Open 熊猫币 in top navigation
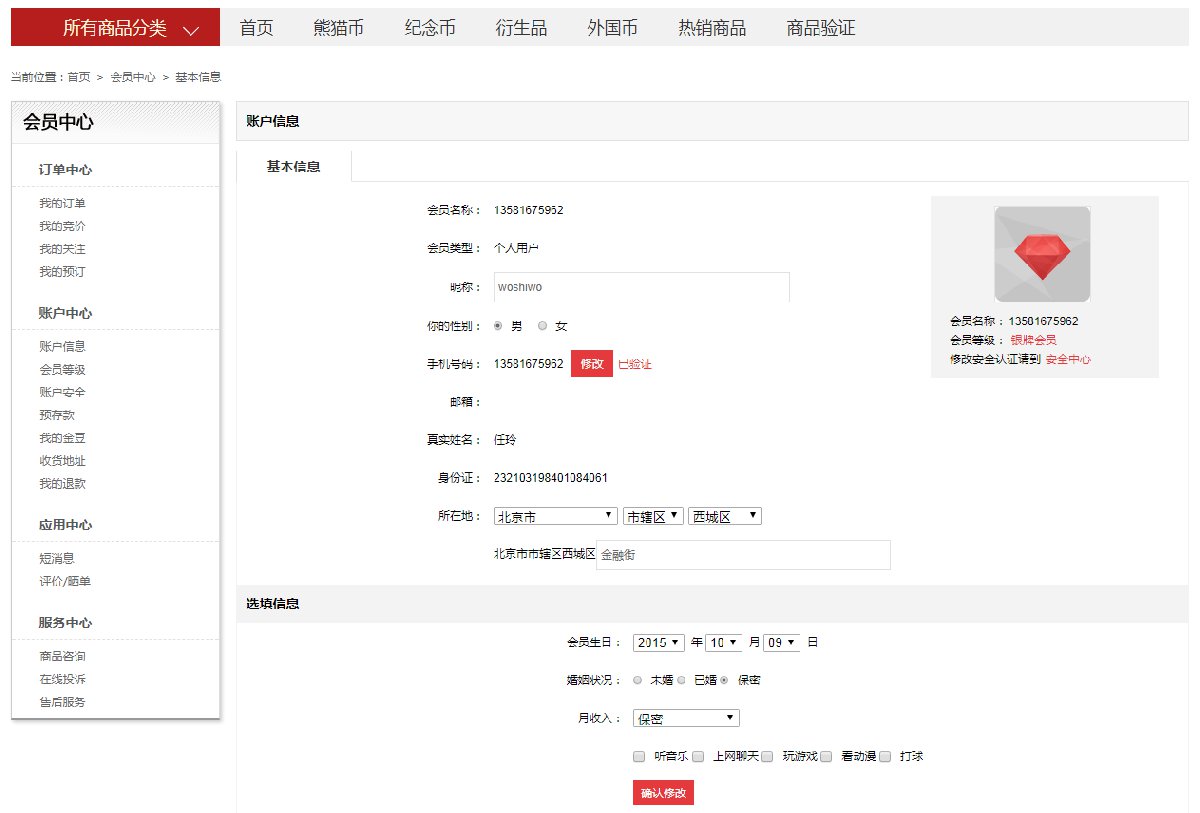 pos(339,28)
